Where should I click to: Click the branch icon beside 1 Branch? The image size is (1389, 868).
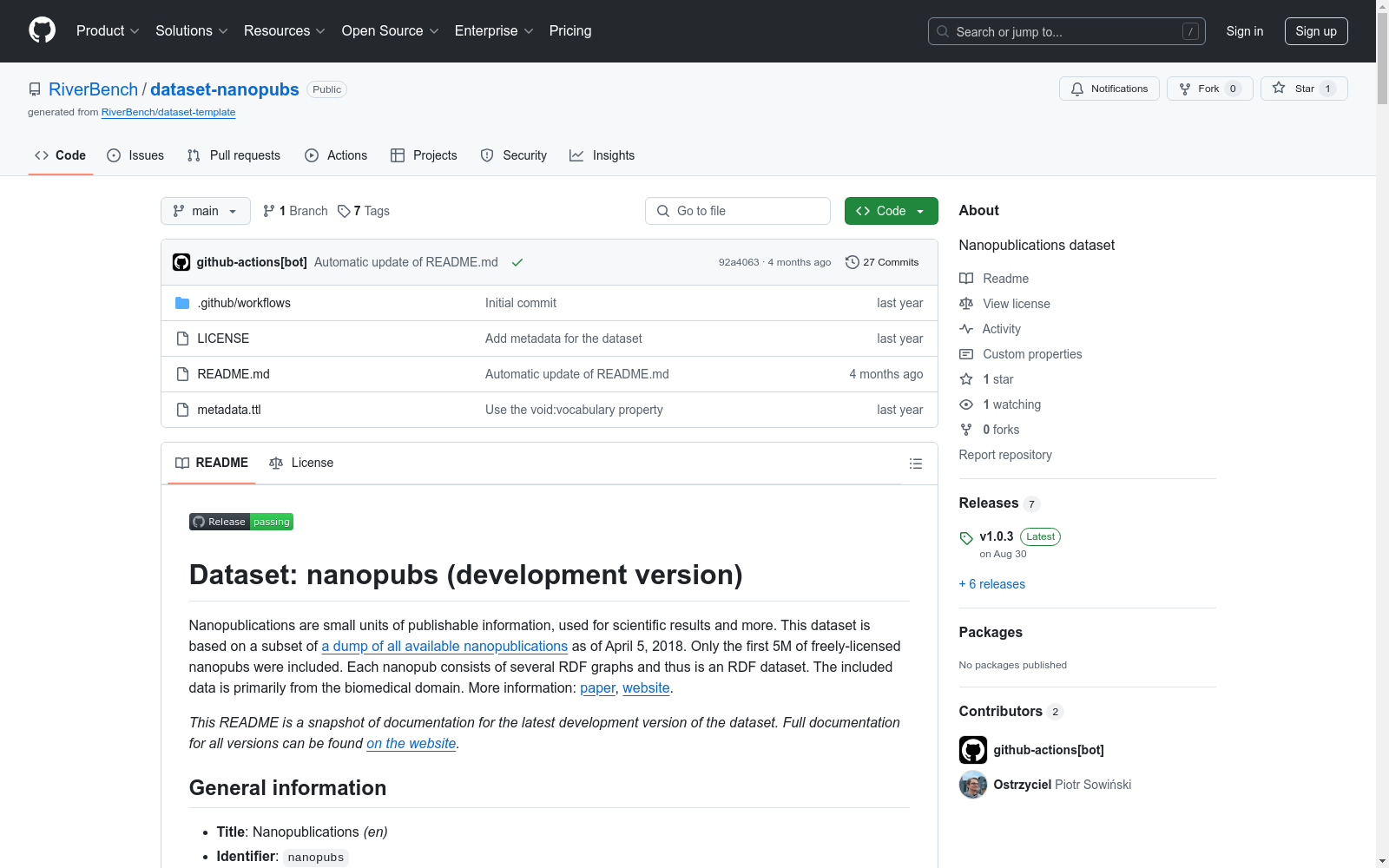pyautogui.click(x=269, y=211)
